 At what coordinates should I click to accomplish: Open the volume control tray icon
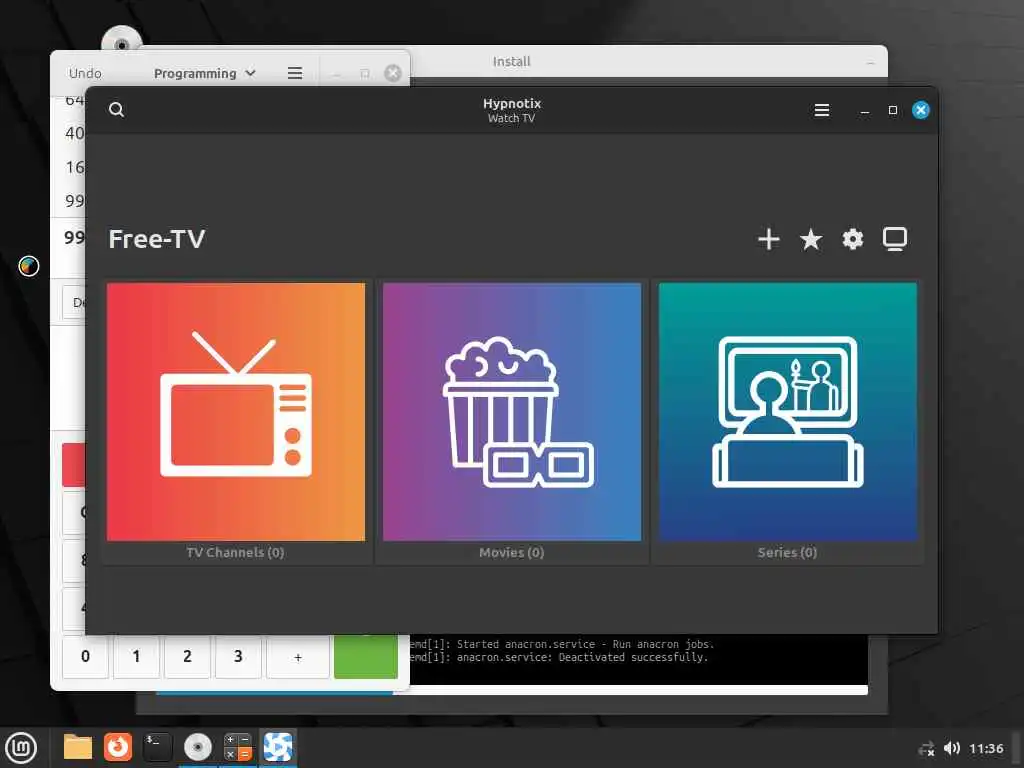point(952,748)
